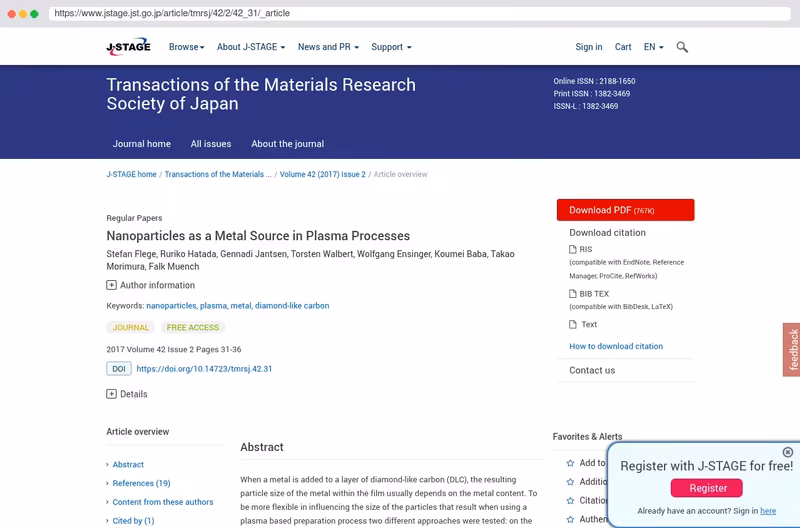Click 'Print ISSN : 1382-3469' text
Viewport: 800px width, 528px height.
592,94
